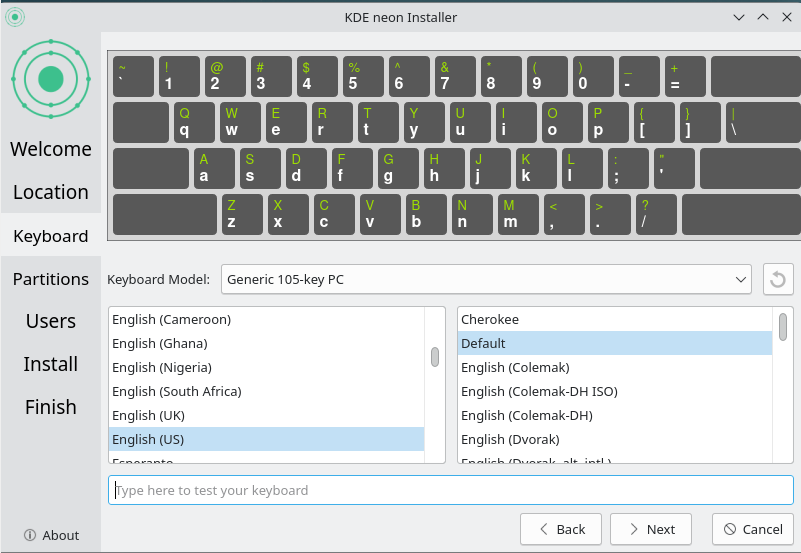The height and width of the screenshot is (553, 801).
Task: Click the layout list scrollbar handle
Action: tap(435, 357)
